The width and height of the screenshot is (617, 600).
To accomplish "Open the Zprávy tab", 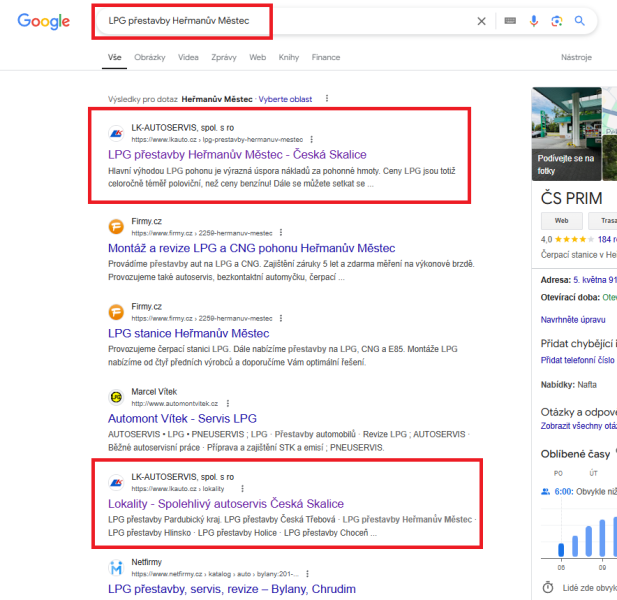I will point(224,57).
